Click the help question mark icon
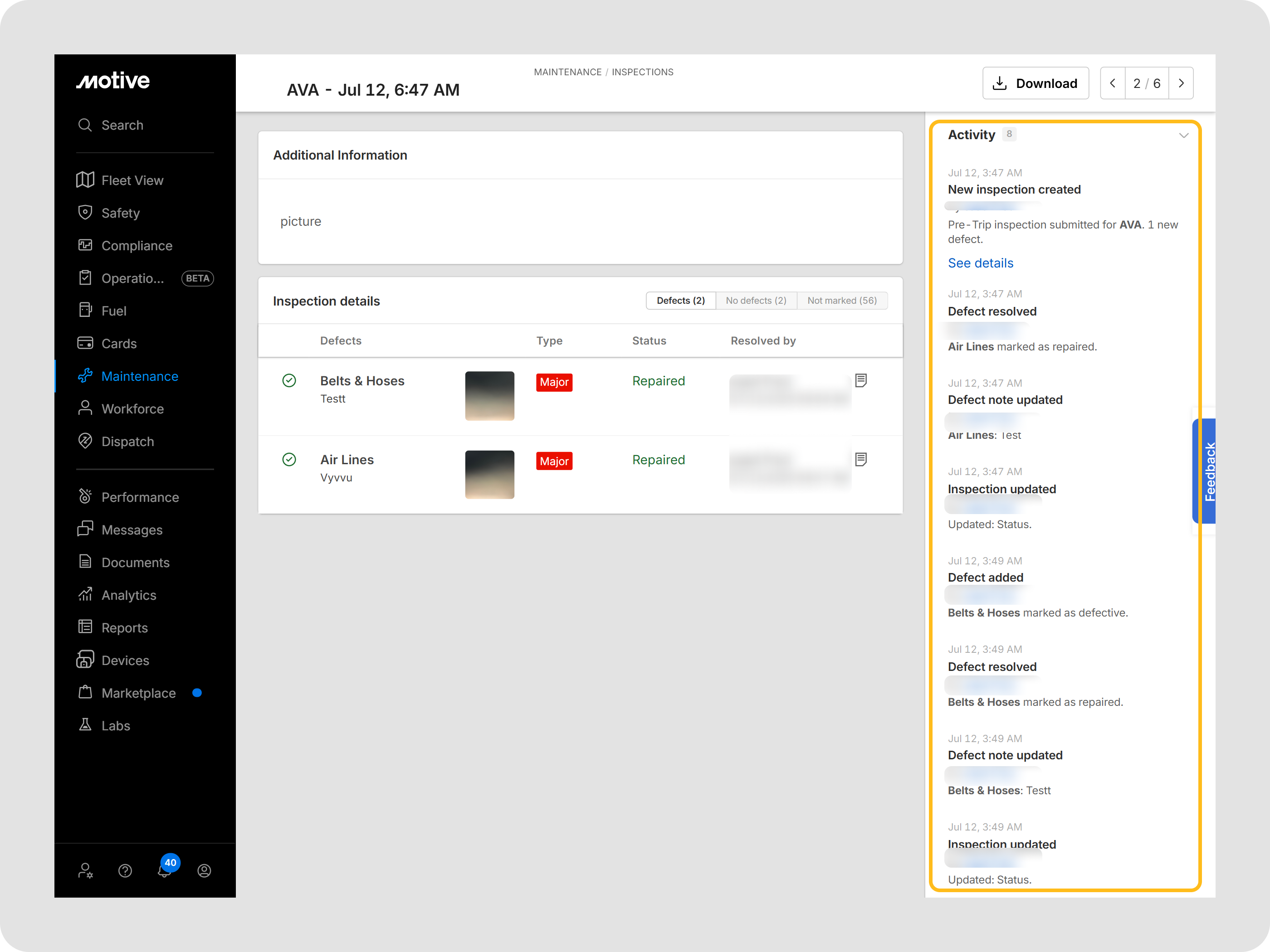1270x952 pixels. pyautogui.click(x=125, y=871)
